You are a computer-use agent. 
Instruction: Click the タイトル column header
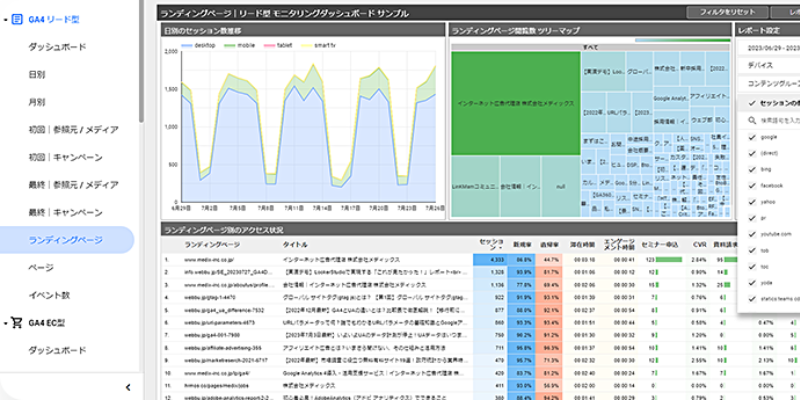(295, 245)
